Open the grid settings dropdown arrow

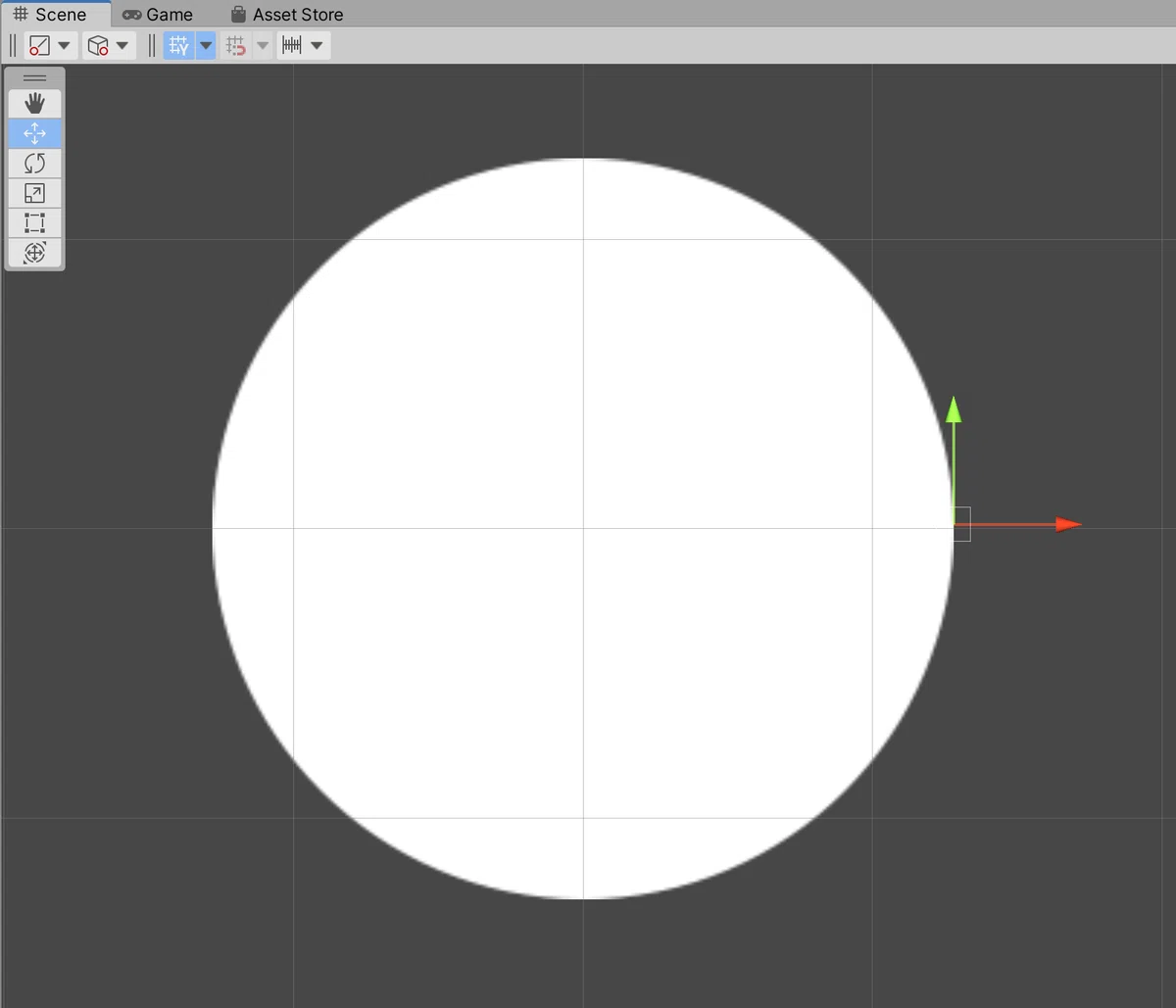[x=206, y=45]
